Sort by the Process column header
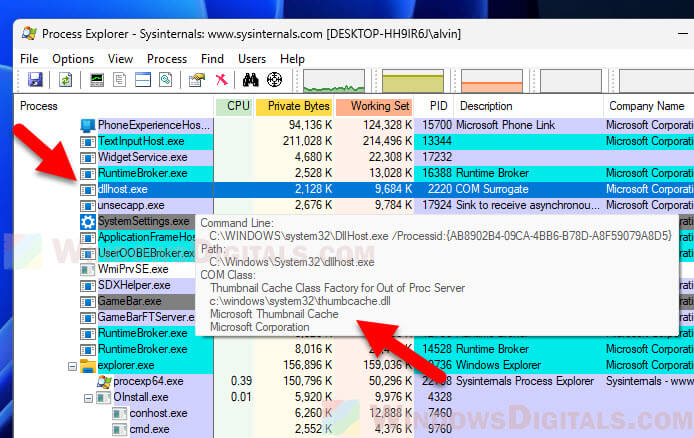Screen dimensions: 694x438 tap(39, 106)
